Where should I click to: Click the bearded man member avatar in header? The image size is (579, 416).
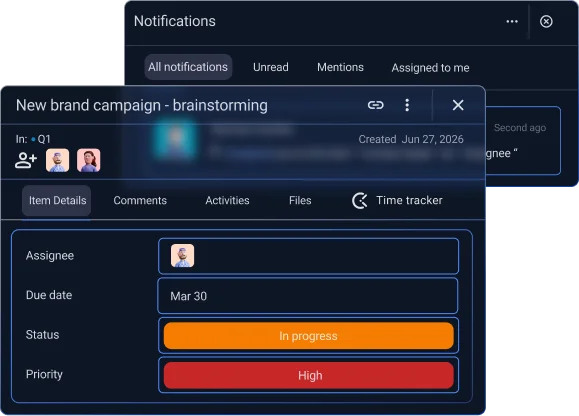57,160
